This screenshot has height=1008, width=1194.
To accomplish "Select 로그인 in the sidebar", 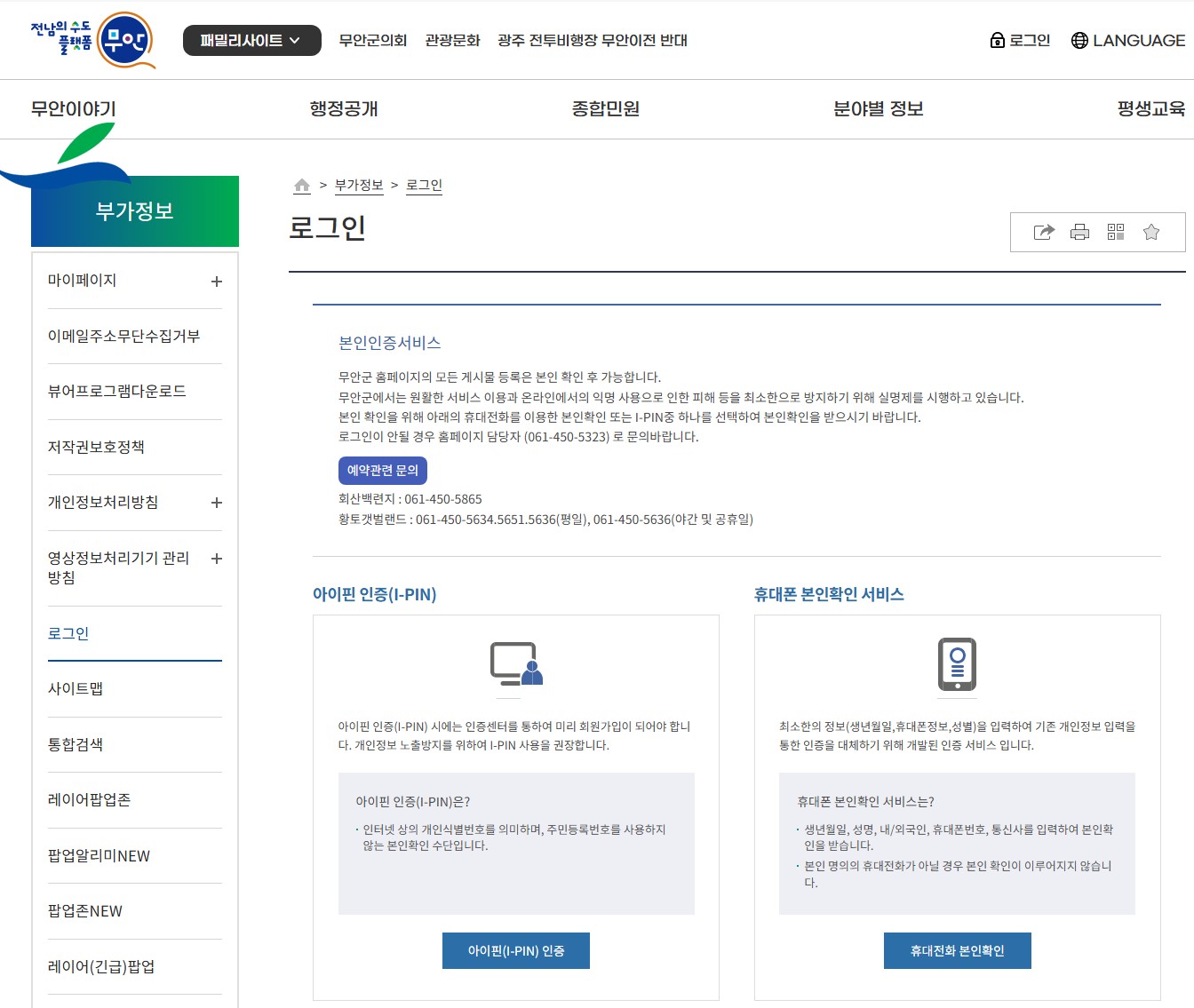I will [x=68, y=633].
